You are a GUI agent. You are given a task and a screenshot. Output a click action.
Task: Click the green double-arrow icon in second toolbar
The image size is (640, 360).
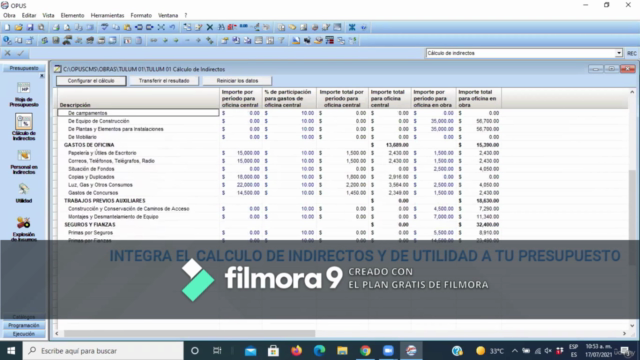tap(210, 40)
